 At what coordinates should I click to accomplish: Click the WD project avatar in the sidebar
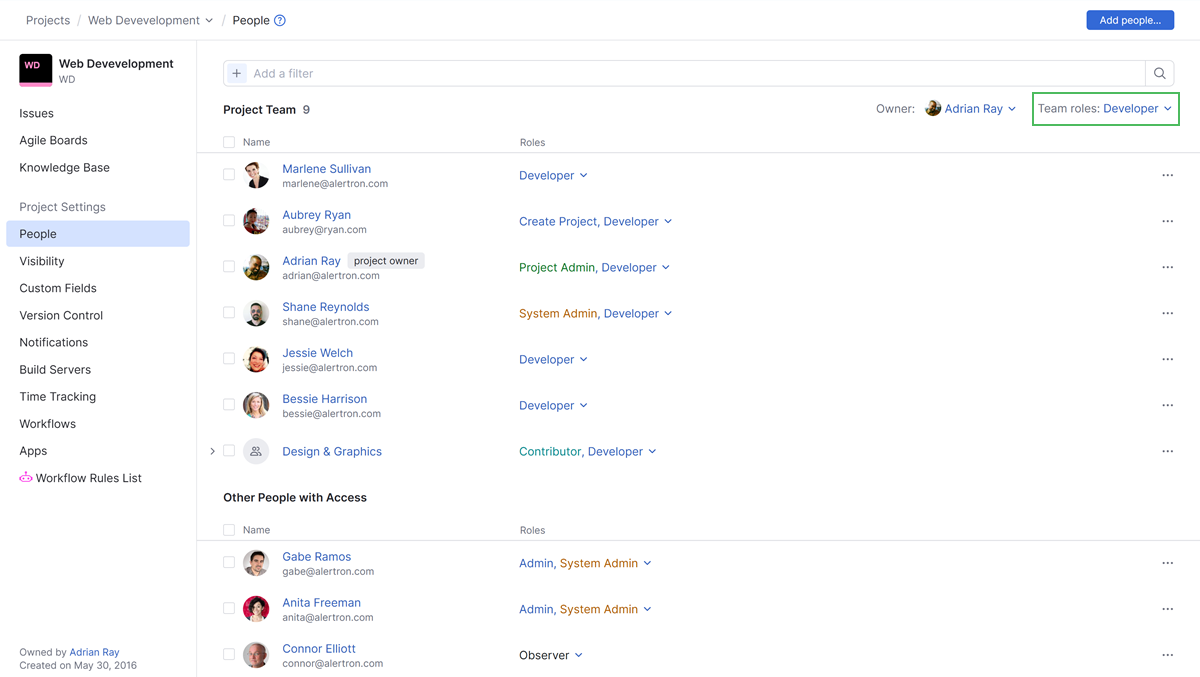click(34, 70)
